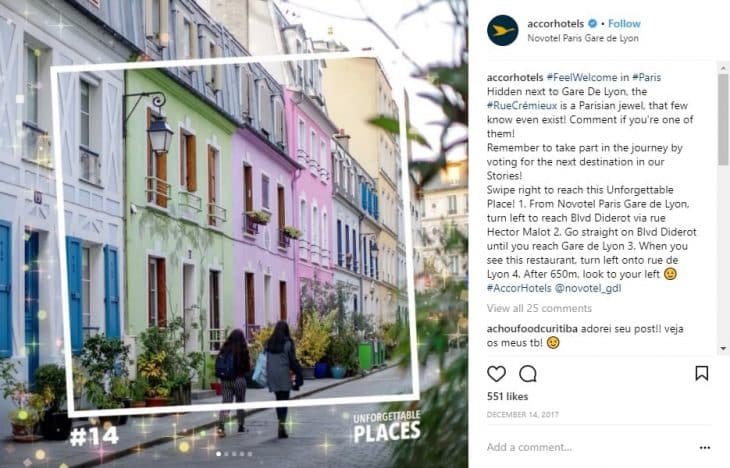View the 551 likes list
Screen dimensions: 730x468
tap(507, 396)
